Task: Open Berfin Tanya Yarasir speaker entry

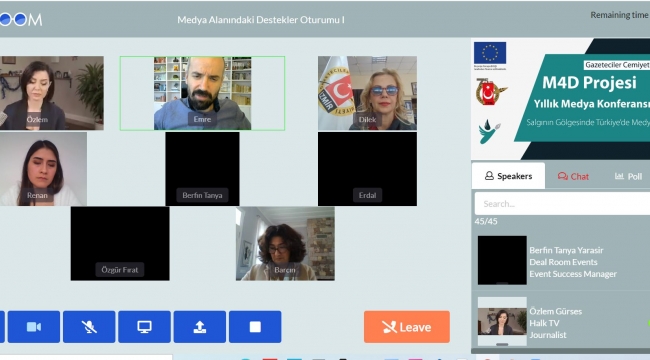Action: [562, 260]
